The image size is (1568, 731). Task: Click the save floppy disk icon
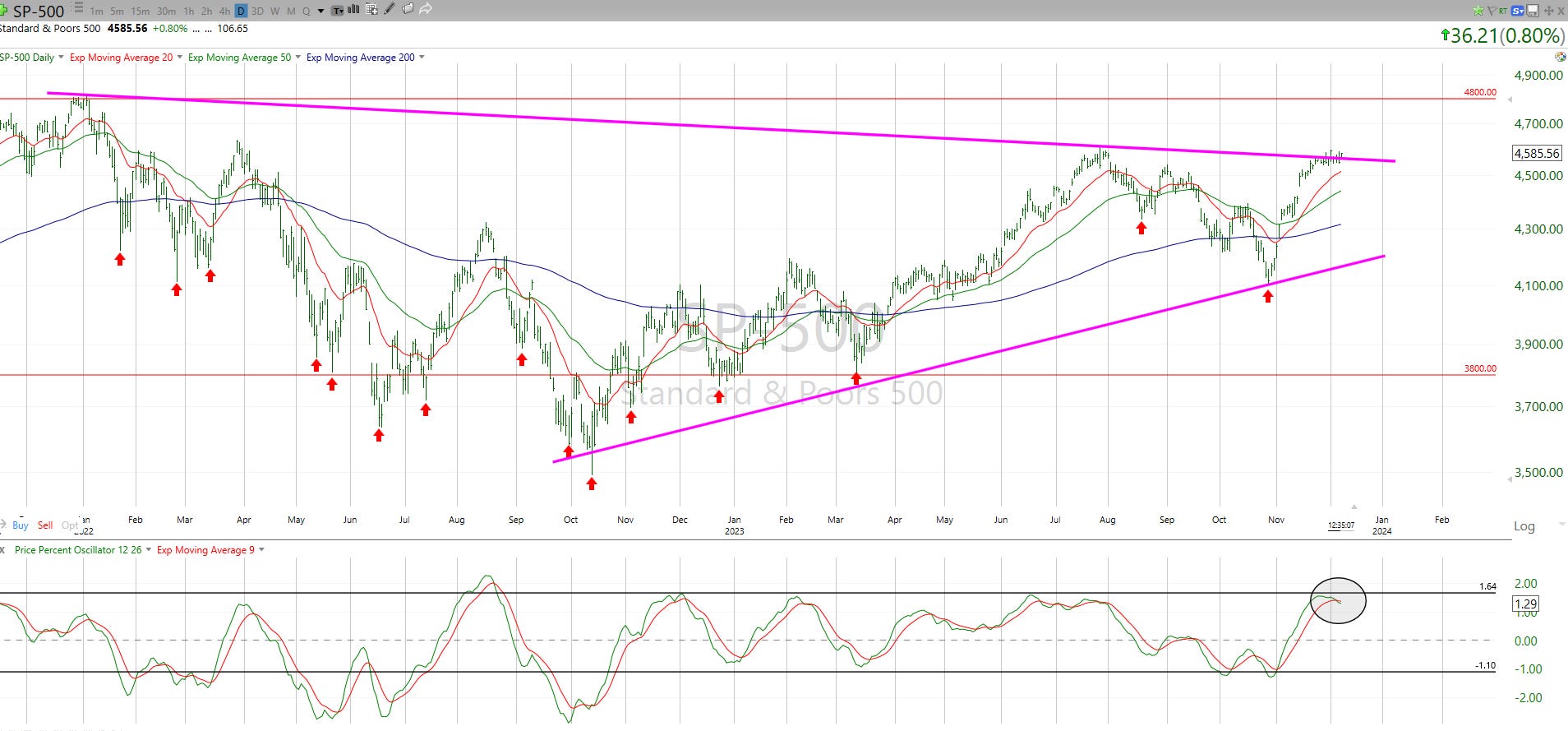click(1533, 11)
